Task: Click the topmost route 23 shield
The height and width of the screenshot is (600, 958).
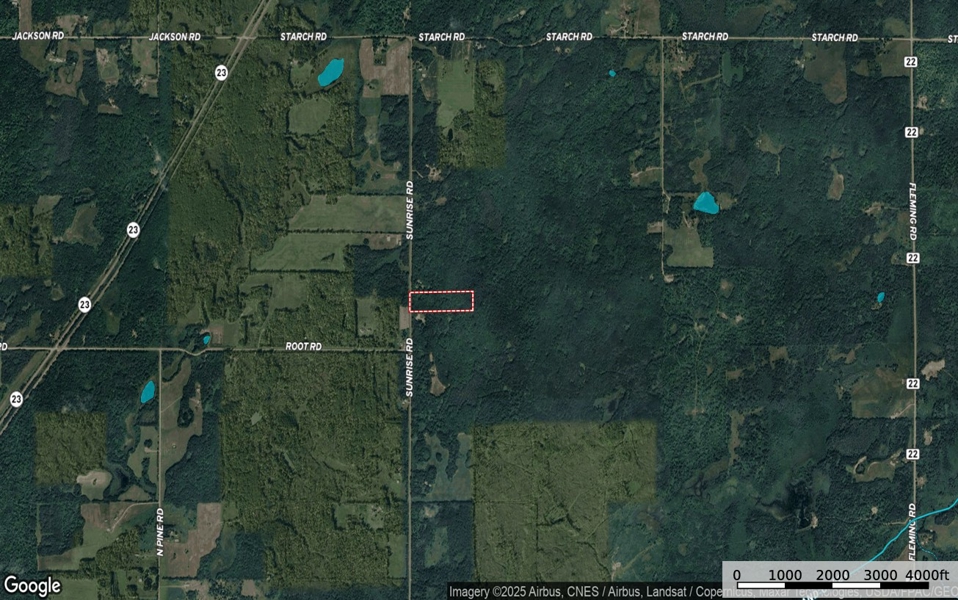Action: pyautogui.click(x=219, y=71)
